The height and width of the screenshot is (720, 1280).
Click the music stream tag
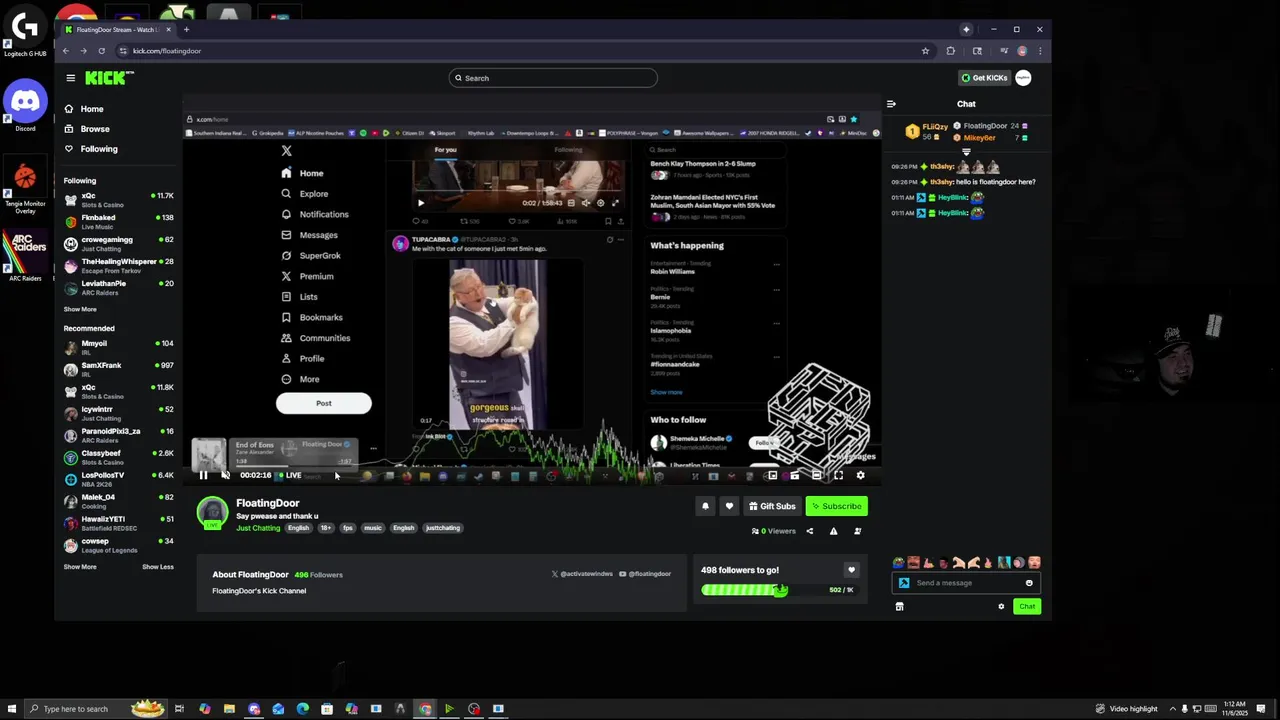pyautogui.click(x=373, y=528)
